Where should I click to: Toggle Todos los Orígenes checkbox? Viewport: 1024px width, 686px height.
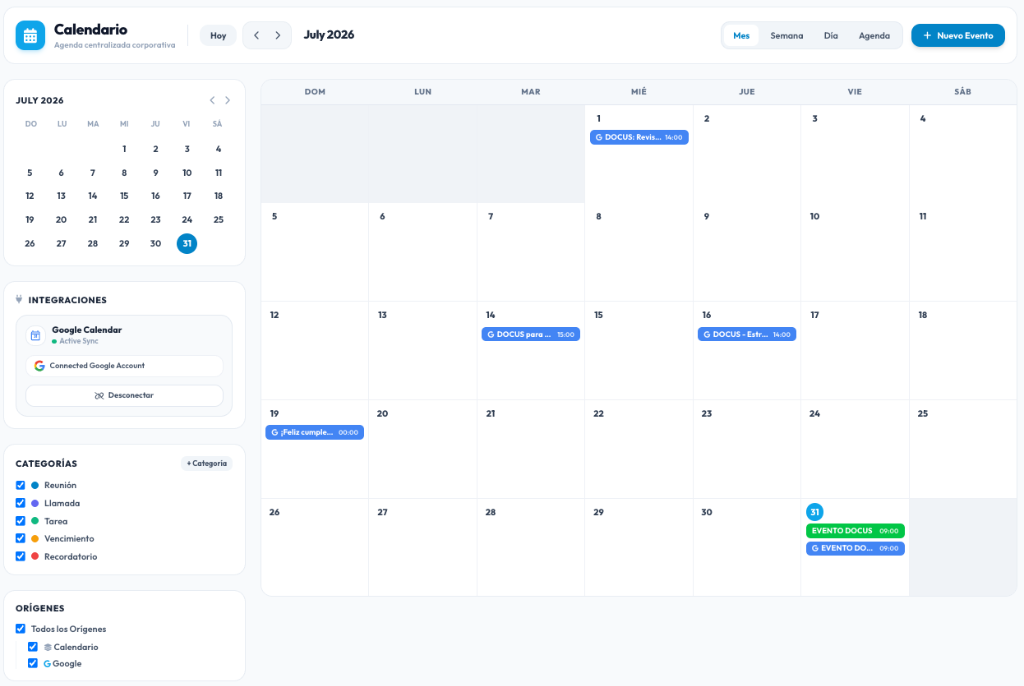pos(20,629)
